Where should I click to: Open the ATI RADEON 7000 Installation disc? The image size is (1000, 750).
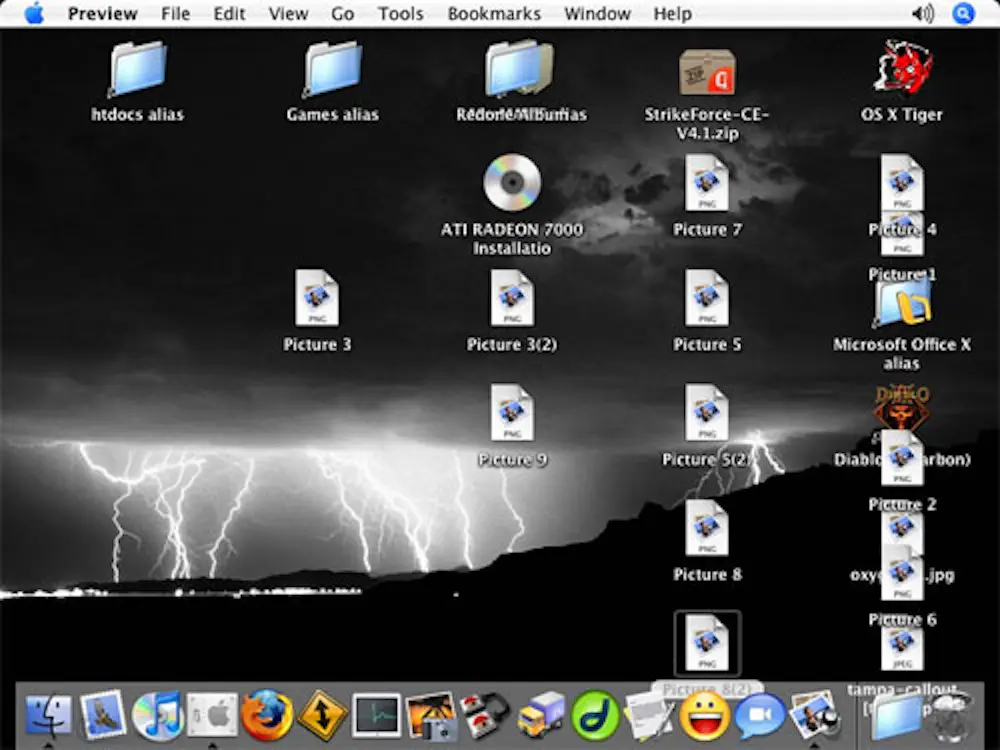(513, 185)
